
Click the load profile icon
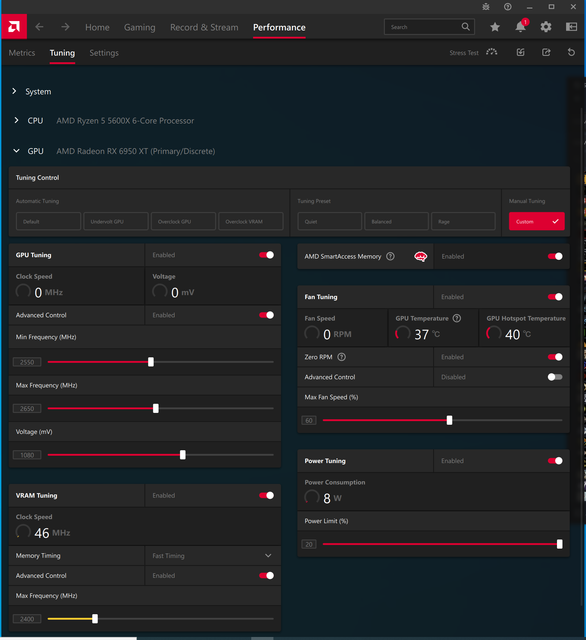coord(520,52)
